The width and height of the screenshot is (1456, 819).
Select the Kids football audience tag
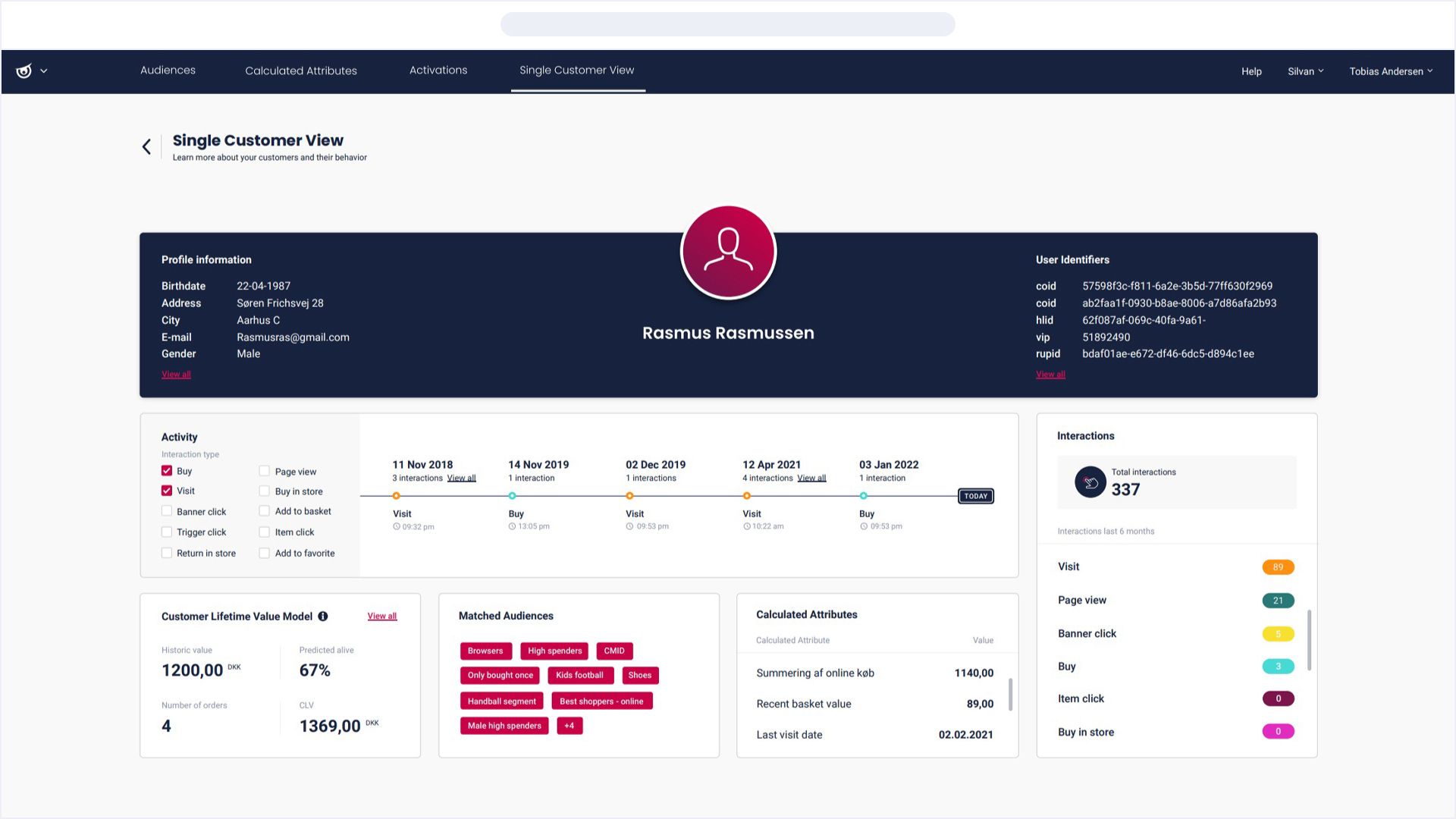[580, 675]
